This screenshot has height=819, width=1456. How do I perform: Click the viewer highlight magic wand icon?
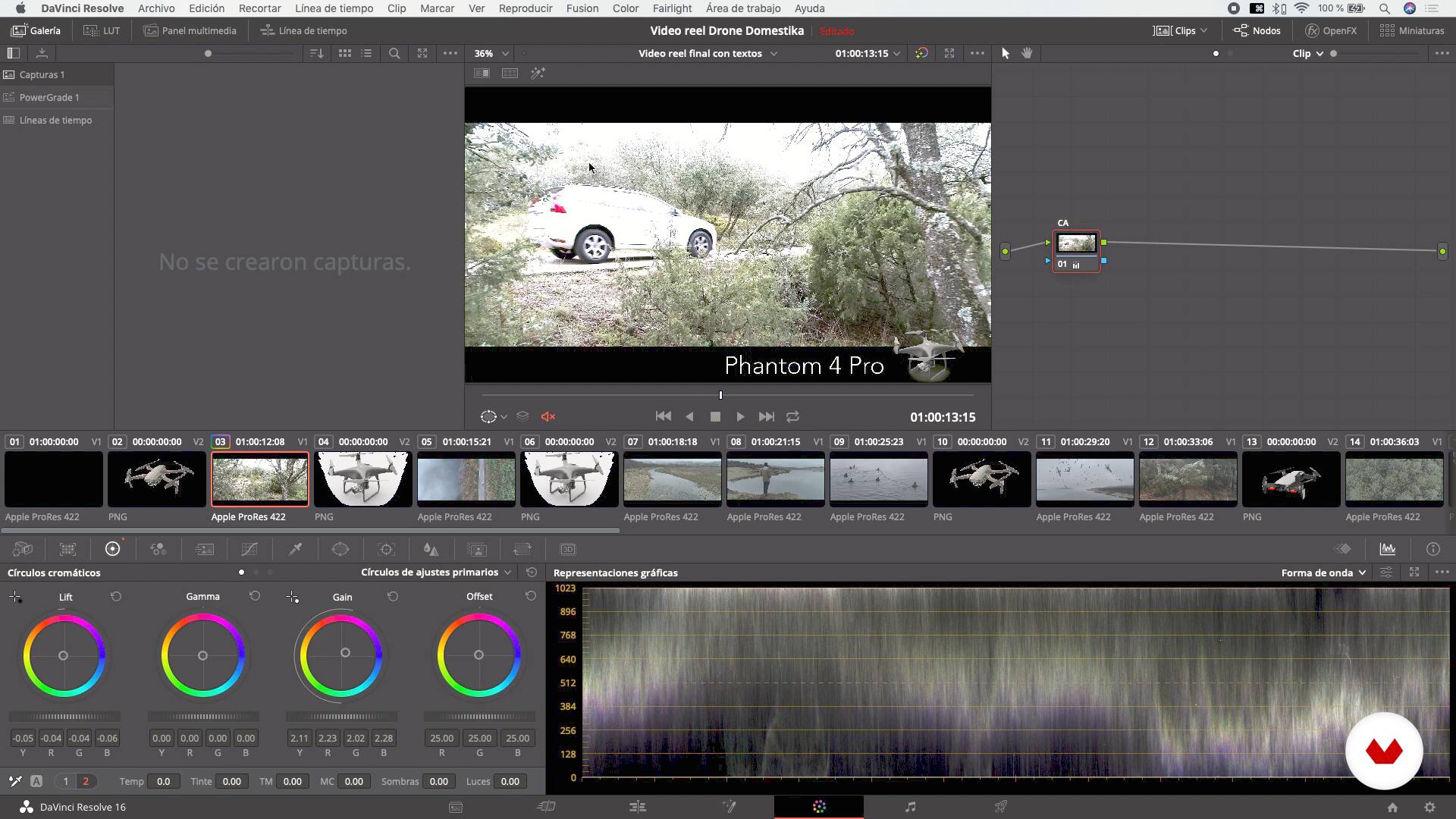(x=538, y=73)
